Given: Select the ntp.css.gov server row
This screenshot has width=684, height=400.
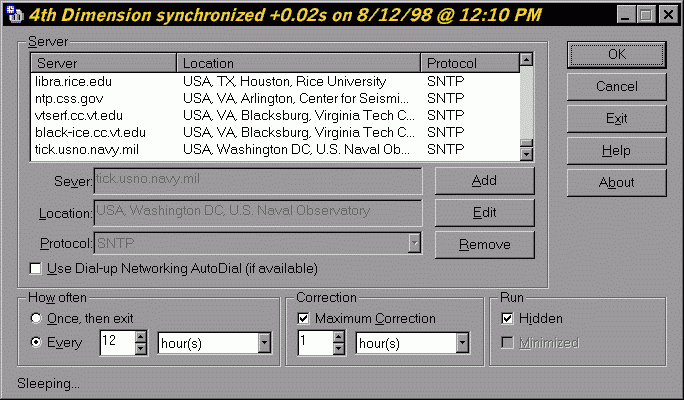Looking at the screenshot, I should 72,98.
